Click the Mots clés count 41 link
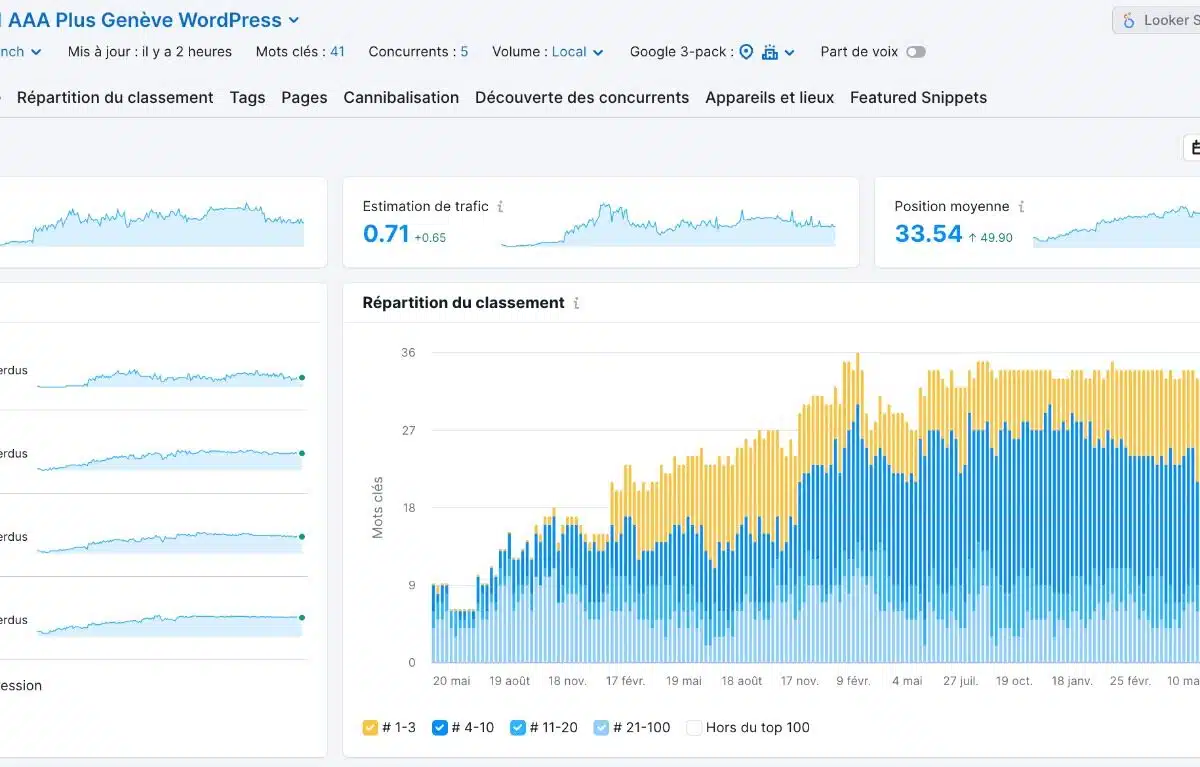 337,52
